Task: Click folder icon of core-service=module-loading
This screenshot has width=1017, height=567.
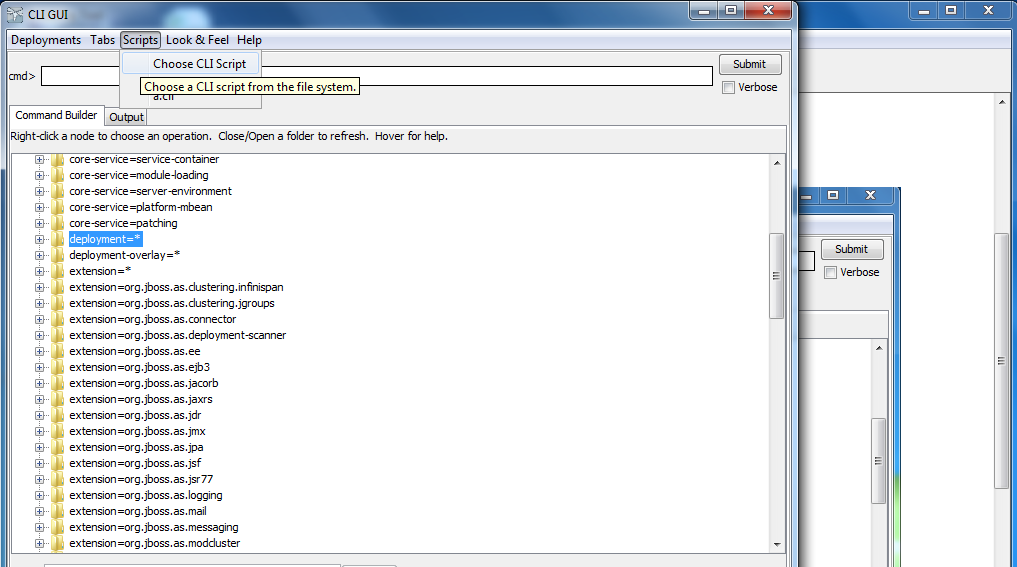Action: pos(58,176)
